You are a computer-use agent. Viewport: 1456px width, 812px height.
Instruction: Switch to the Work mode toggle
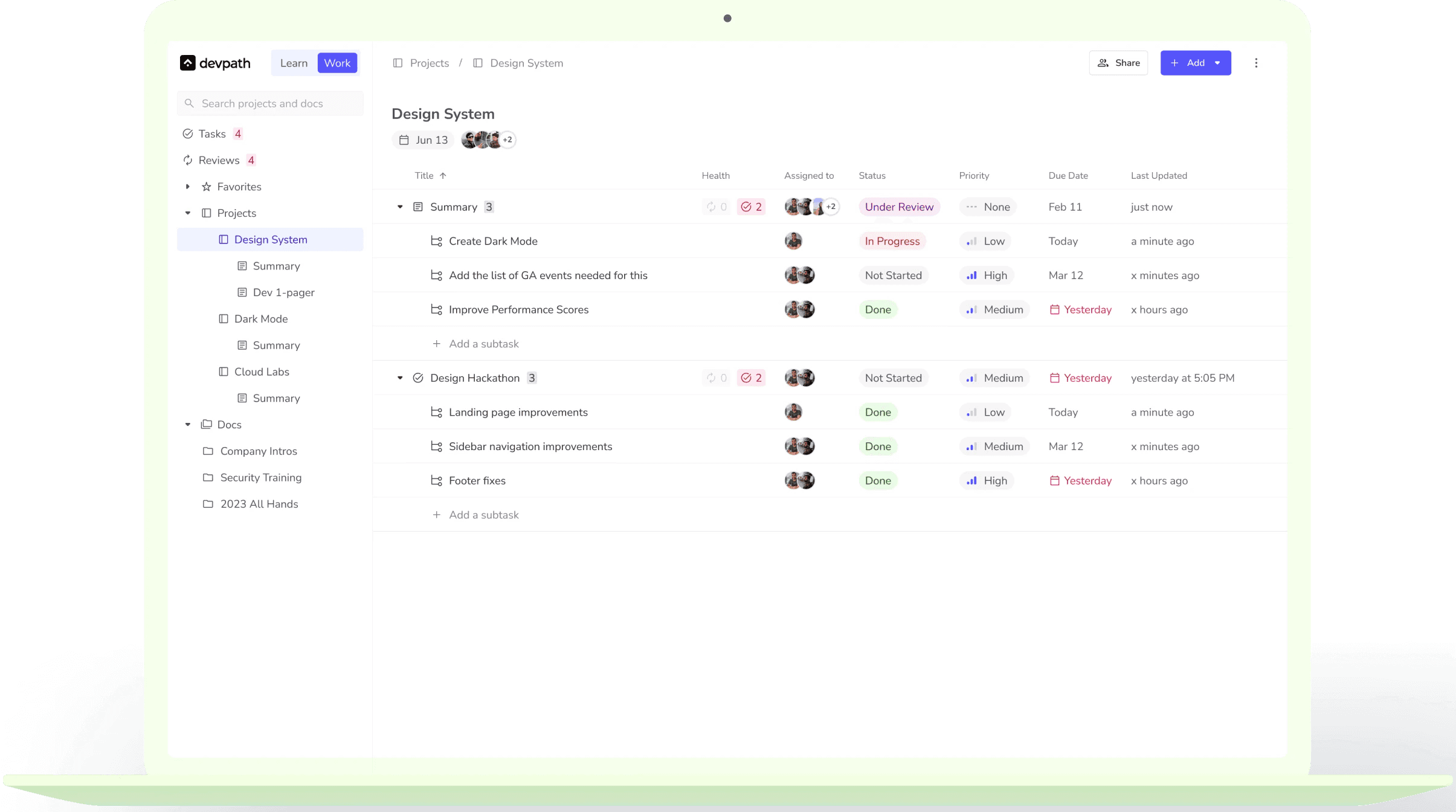(337, 63)
